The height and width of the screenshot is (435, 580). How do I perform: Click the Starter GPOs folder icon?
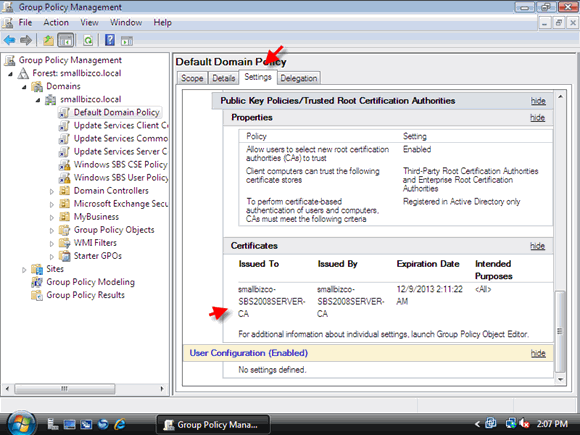[64, 256]
